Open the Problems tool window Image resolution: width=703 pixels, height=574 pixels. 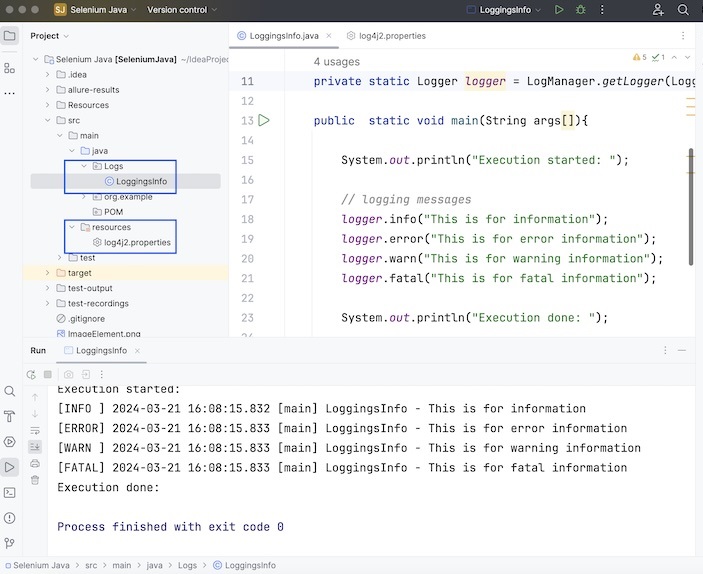10,517
